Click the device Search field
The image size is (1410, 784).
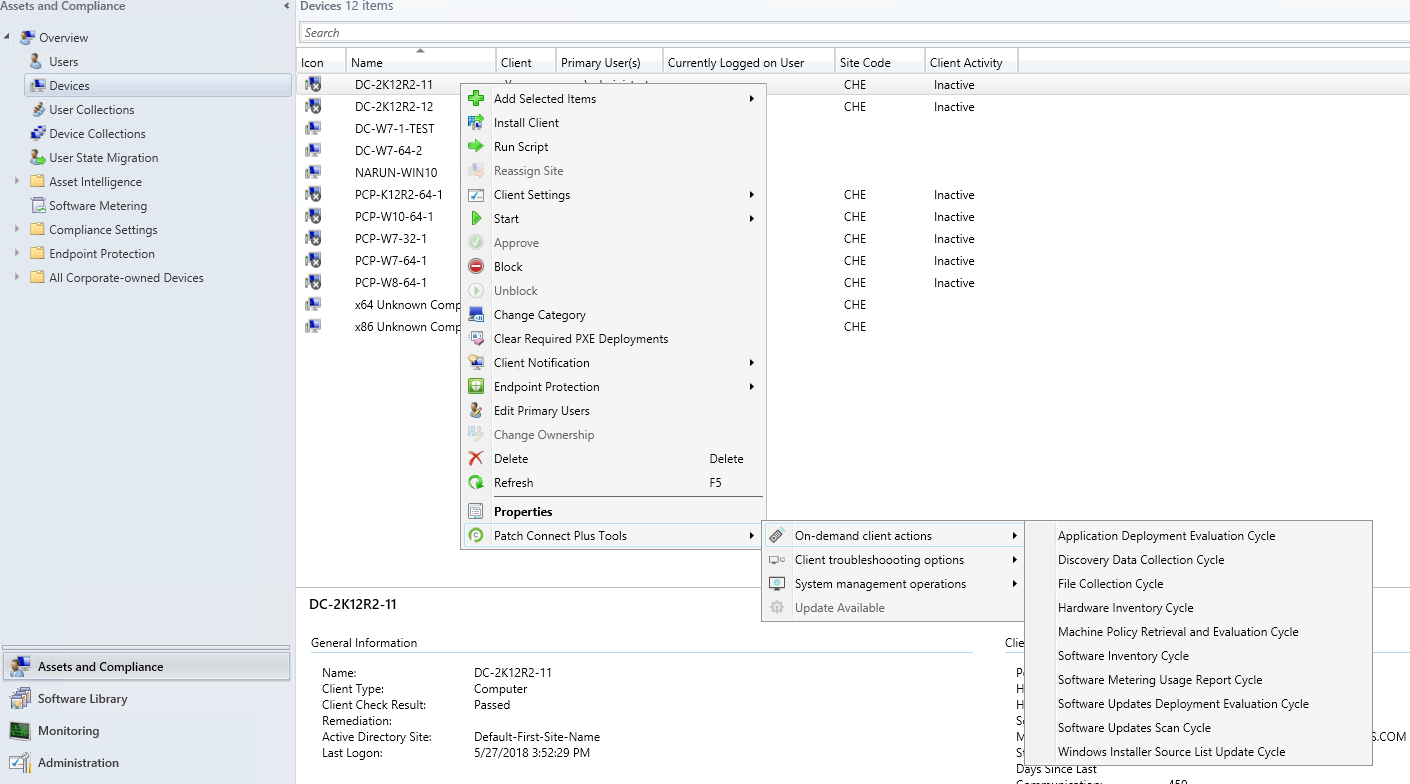(854, 33)
